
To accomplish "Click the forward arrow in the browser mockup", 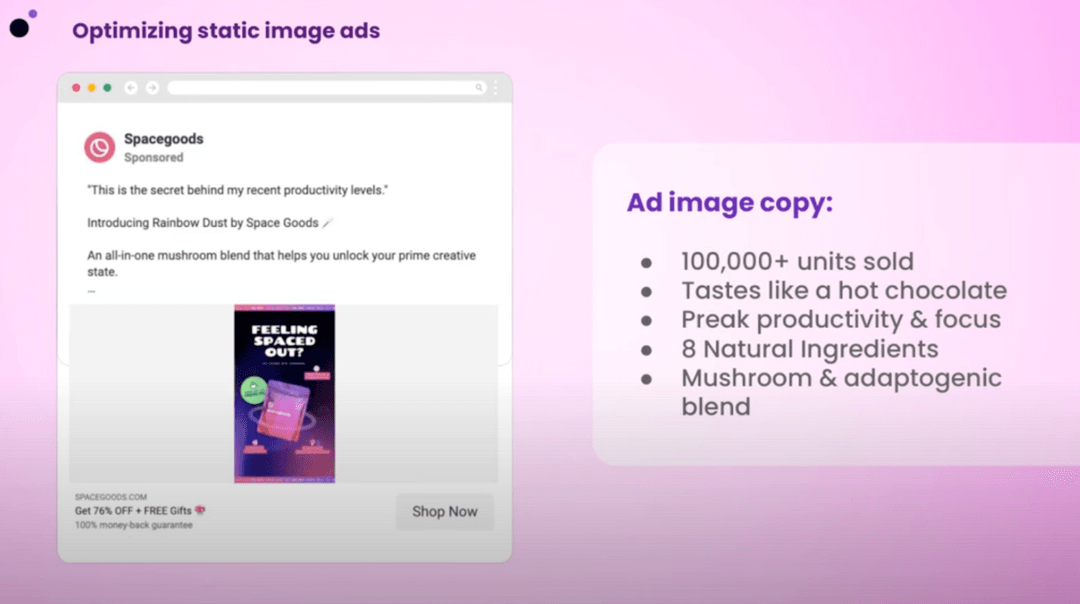I will (x=152, y=88).
